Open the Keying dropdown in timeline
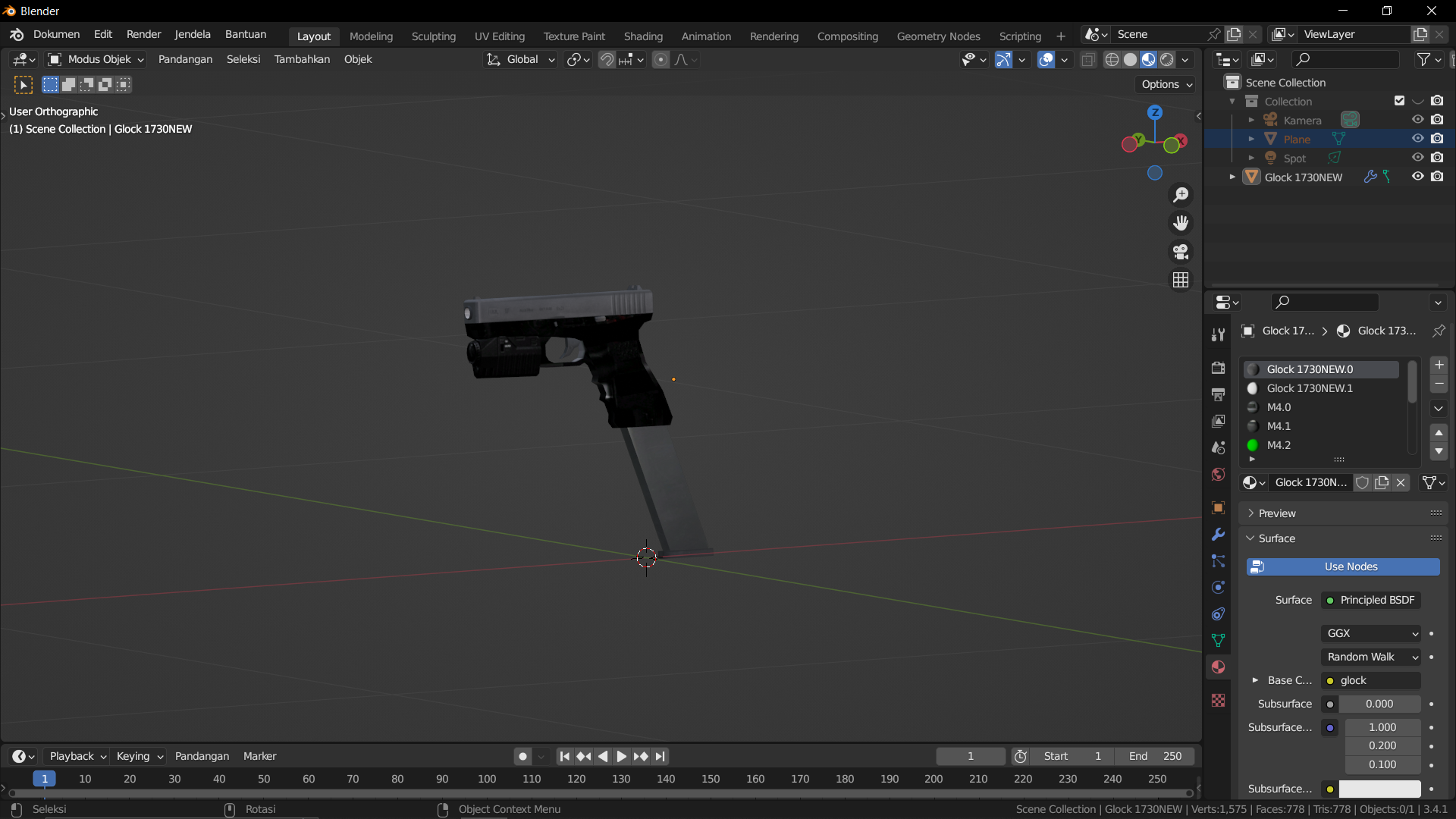 [x=140, y=756]
